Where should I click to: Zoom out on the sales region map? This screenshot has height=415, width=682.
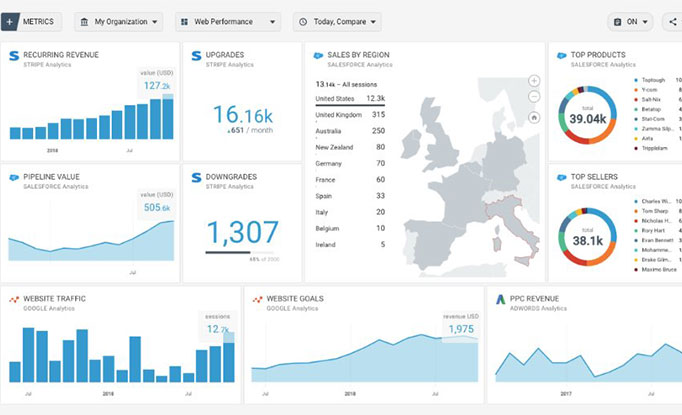click(534, 98)
